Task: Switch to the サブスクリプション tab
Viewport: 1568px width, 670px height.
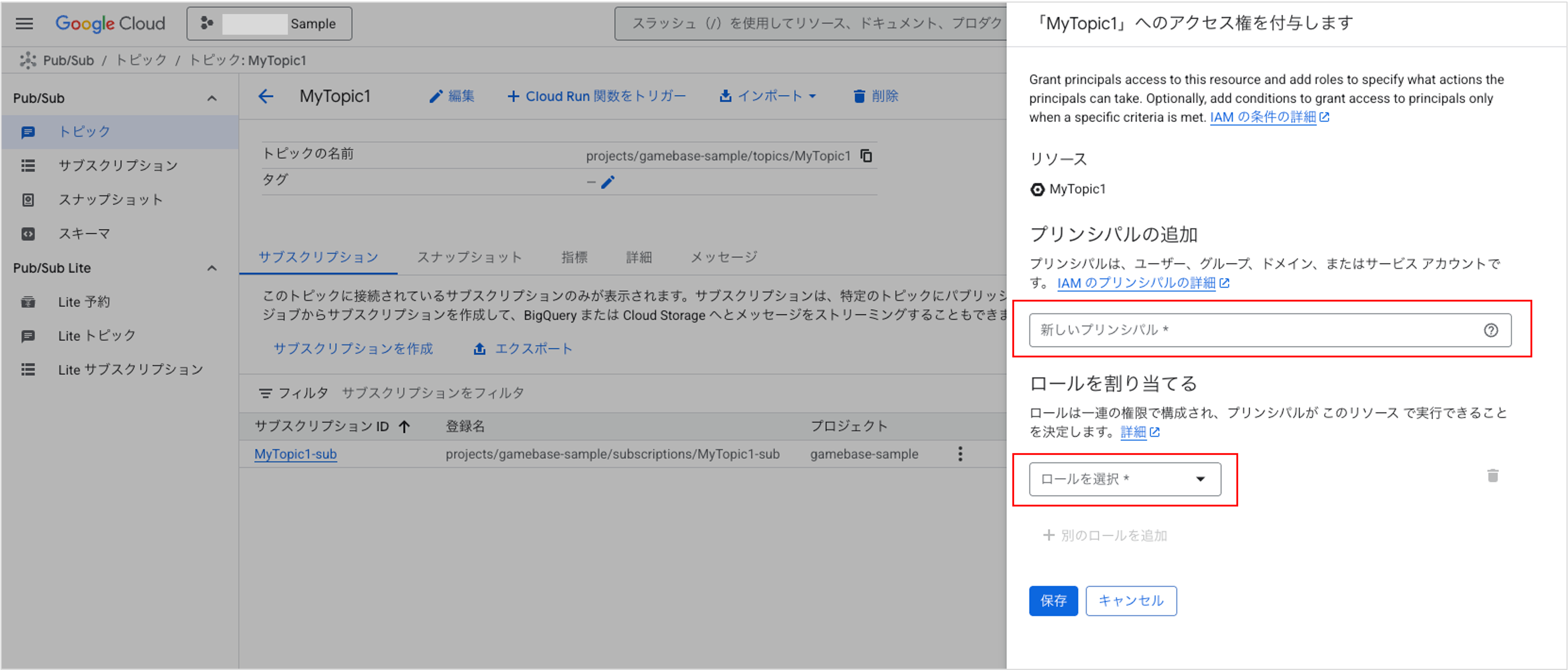Action: point(318,257)
